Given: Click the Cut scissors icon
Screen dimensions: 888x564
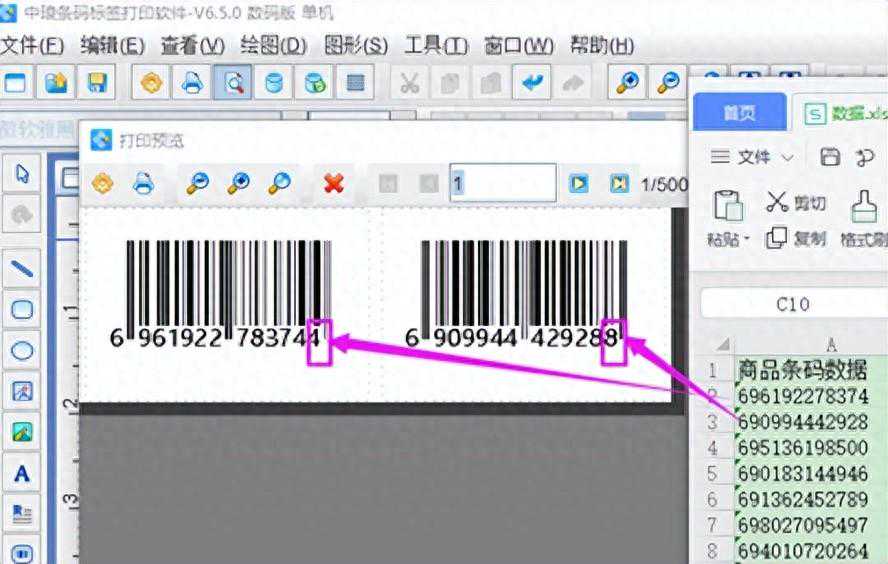Looking at the screenshot, I should [409, 83].
